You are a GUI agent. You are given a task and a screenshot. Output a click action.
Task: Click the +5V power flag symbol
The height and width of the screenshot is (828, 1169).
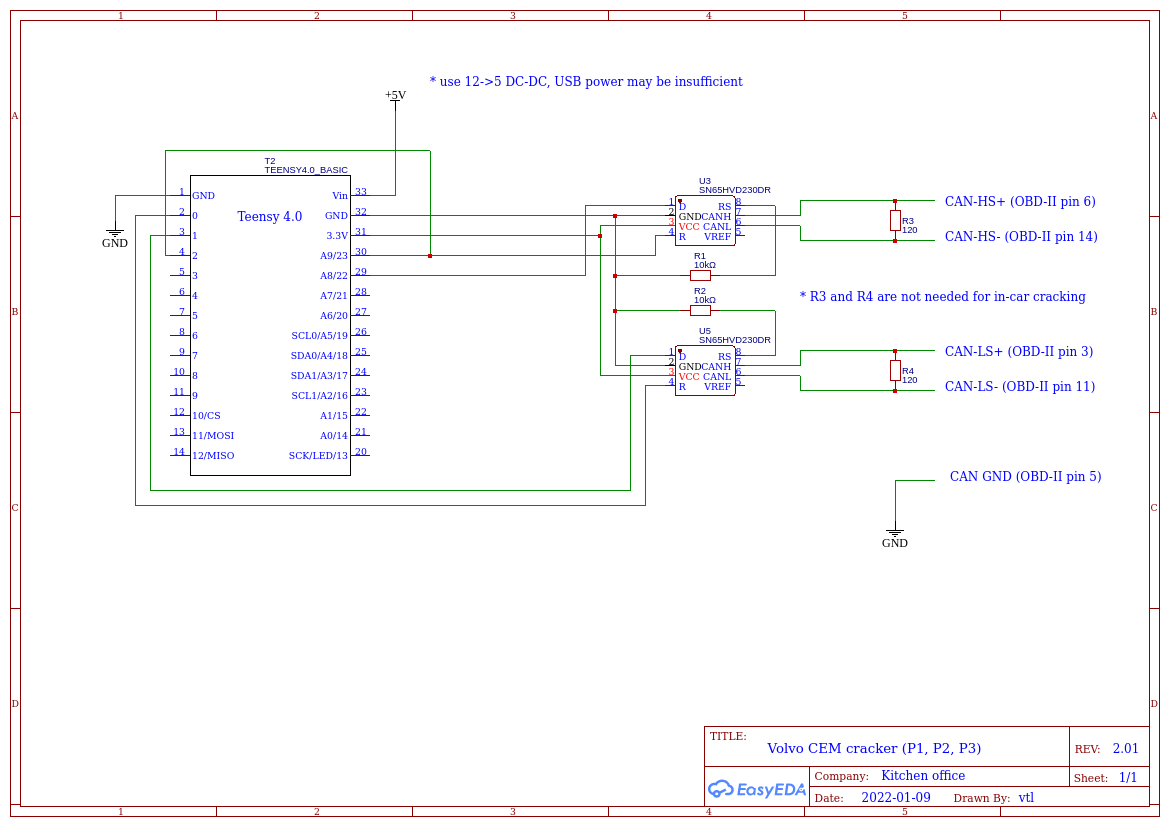tap(396, 98)
